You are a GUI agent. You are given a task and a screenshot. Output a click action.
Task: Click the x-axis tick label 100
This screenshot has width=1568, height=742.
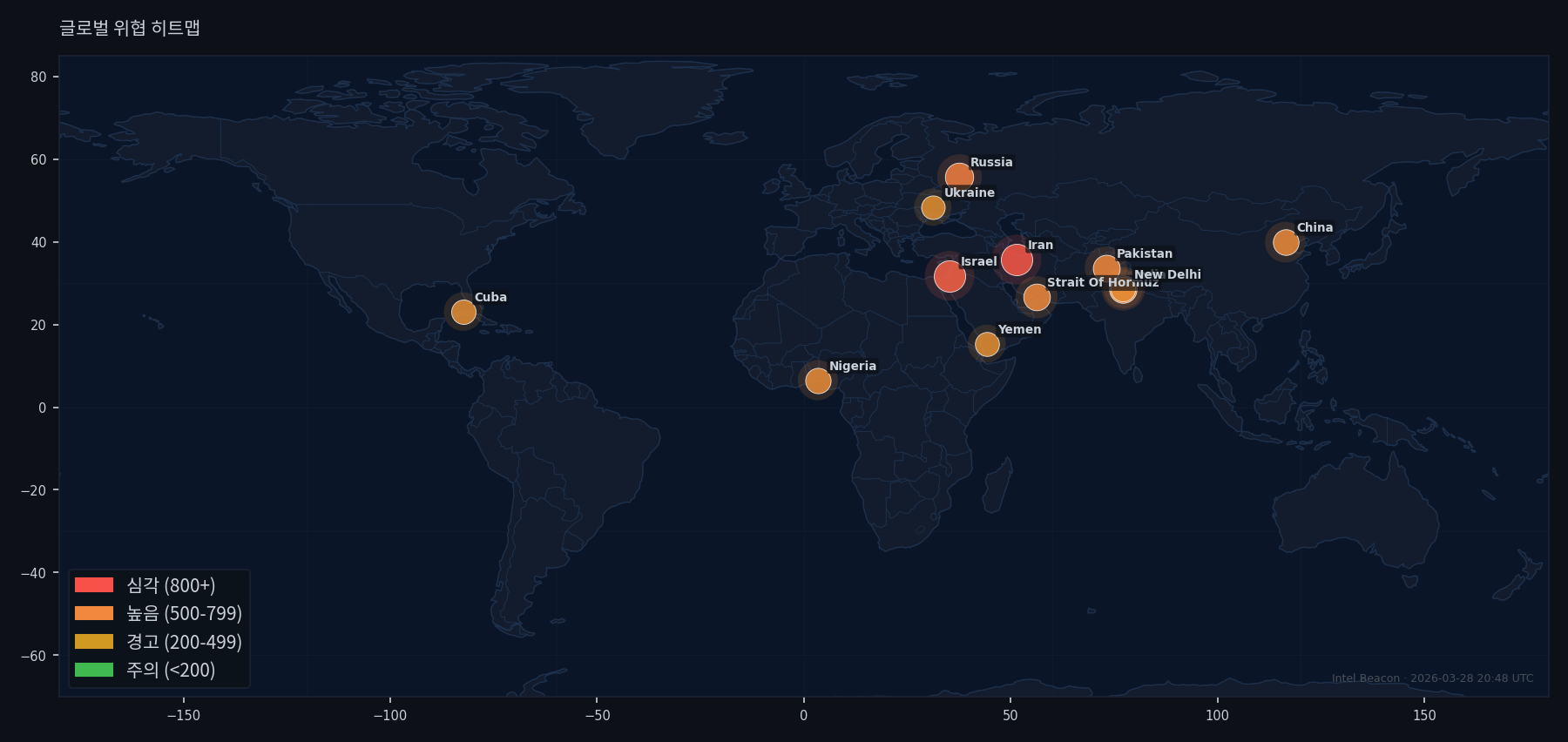[x=1217, y=715]
